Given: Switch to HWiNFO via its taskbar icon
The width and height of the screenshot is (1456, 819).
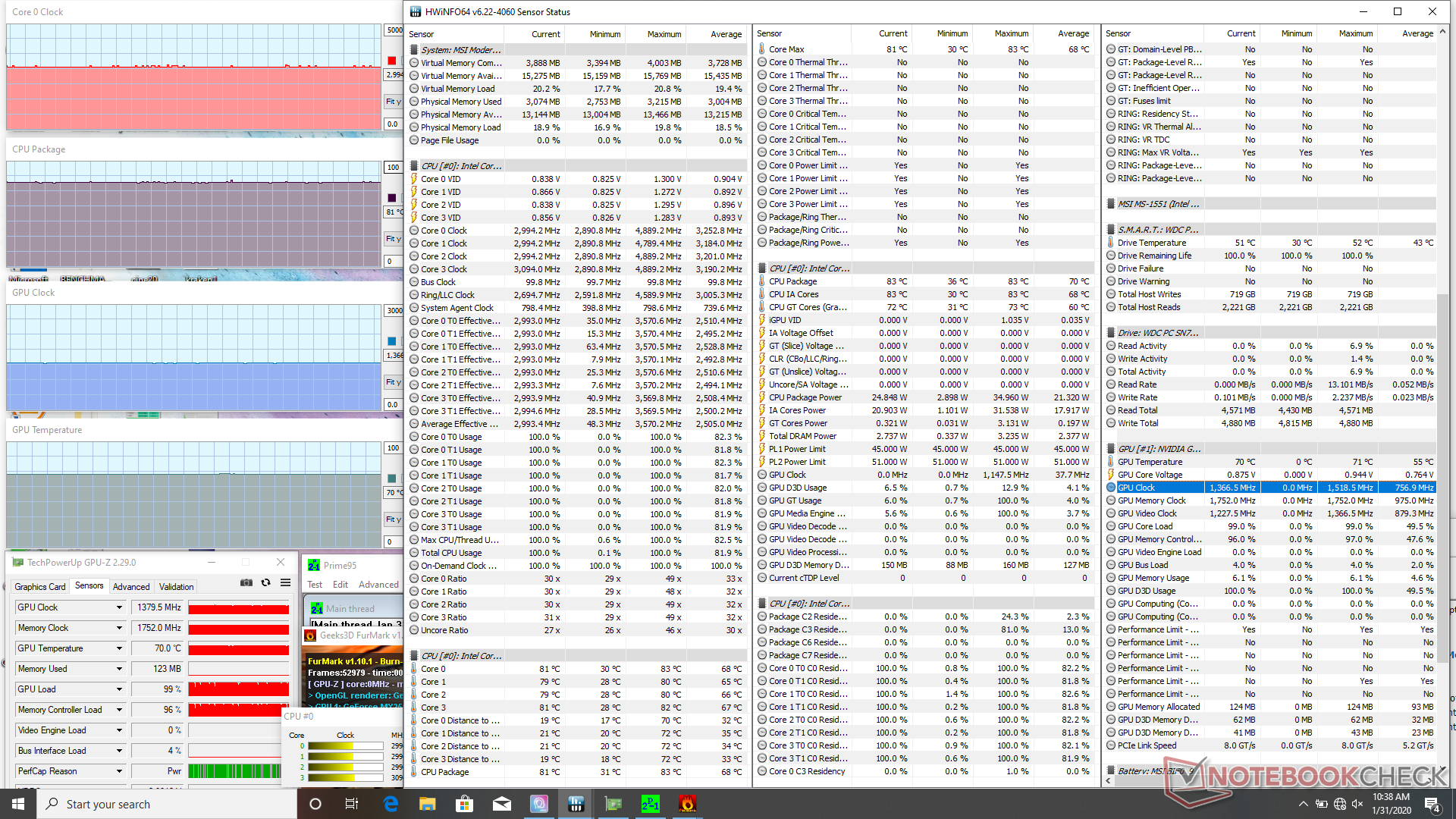Looking at the screenshot, I should [x=576, y=804].
